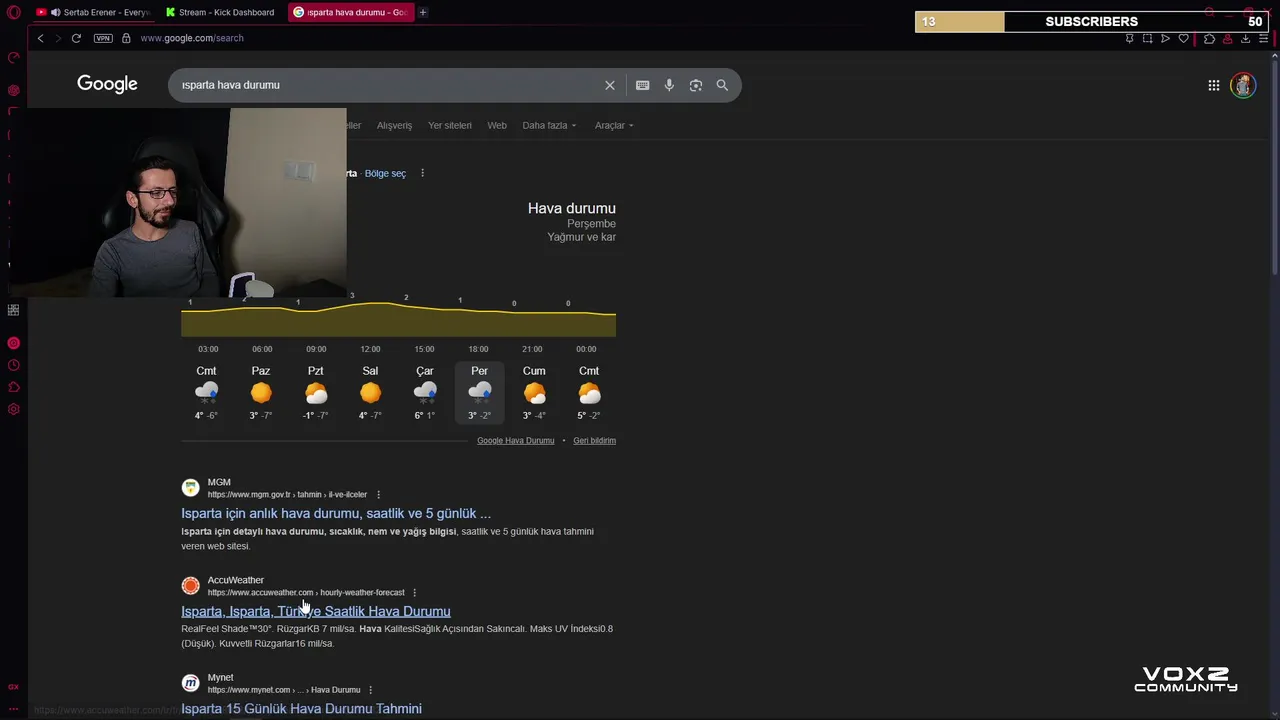
Task: Select the Çar forecast day
Action: [425, 392]
